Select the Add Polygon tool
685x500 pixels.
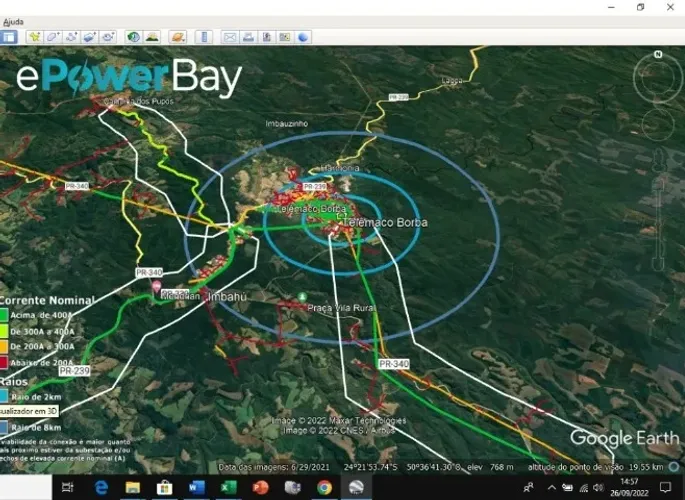click(x=53, y=37)
